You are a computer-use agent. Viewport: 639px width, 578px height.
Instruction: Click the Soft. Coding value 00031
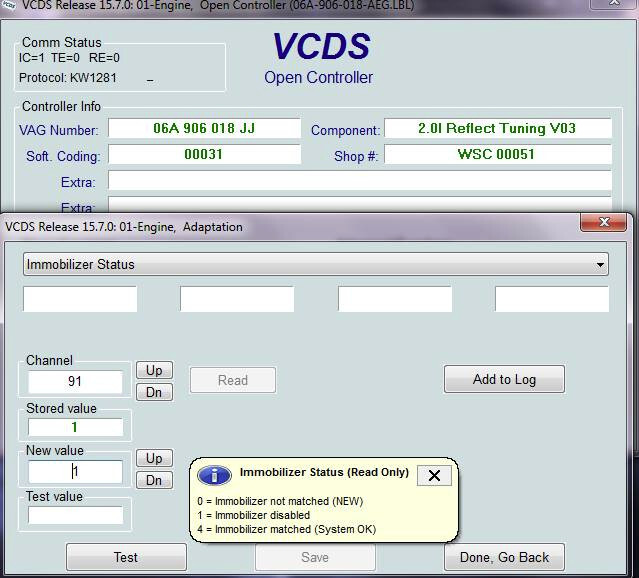[204, 154]
